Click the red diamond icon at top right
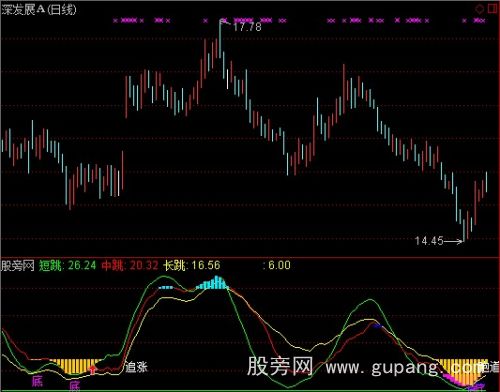Image resolution: width=500 pixels, height=392 pixels. [479, 9]
